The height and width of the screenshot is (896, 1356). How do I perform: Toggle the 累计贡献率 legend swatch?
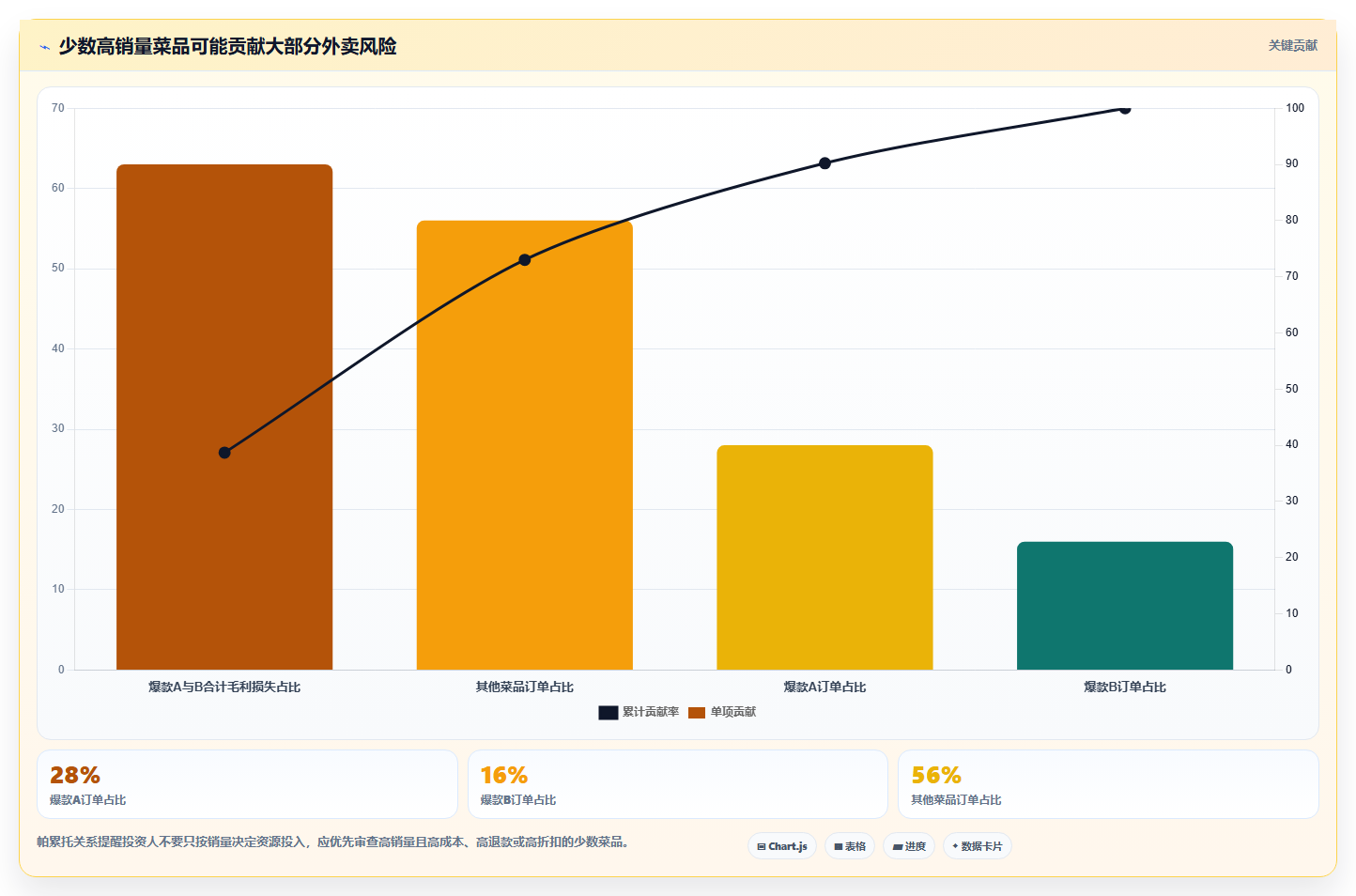[x=608, y=713]
